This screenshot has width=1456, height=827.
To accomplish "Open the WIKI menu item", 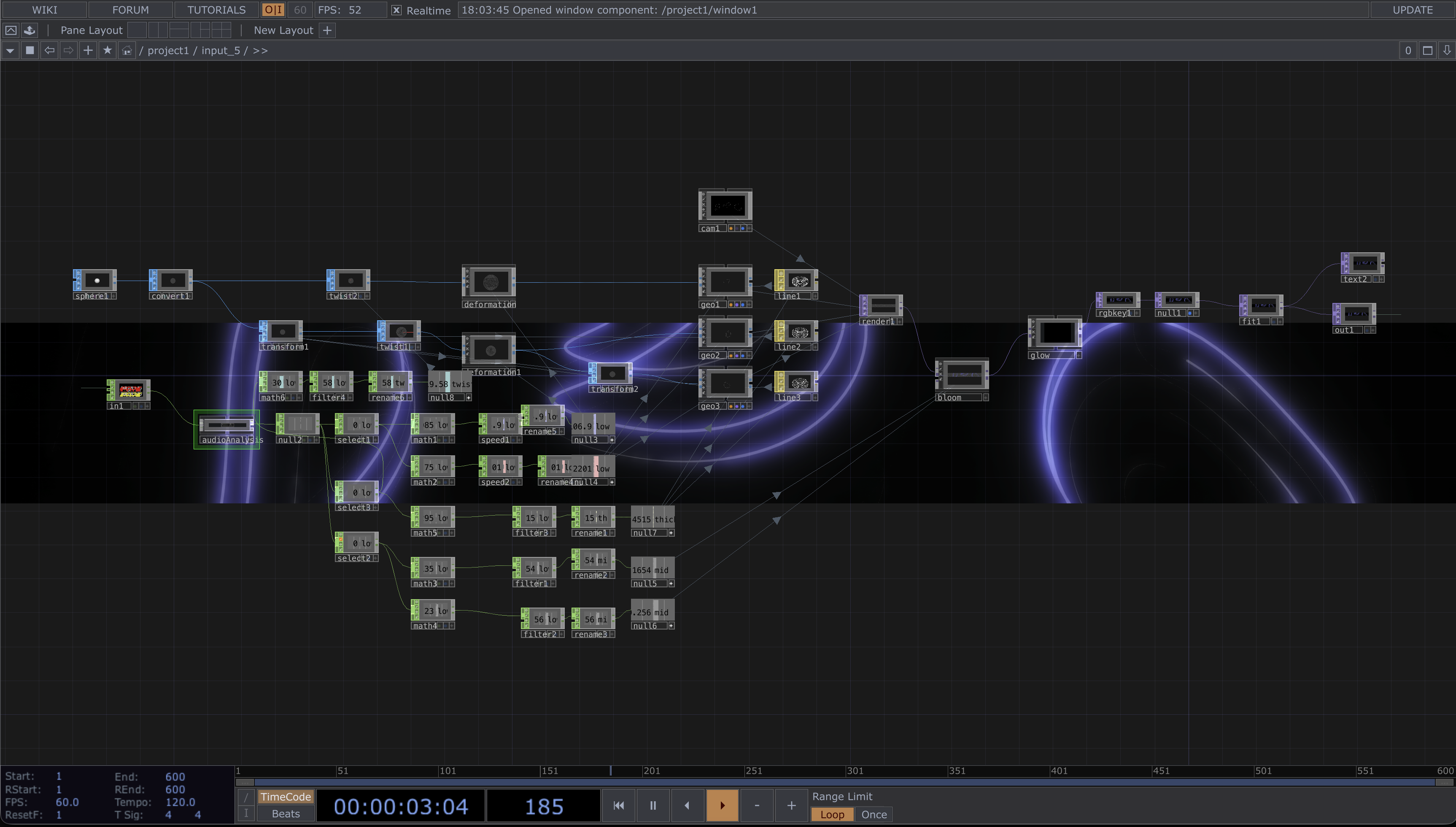I will tap(44, 10).
